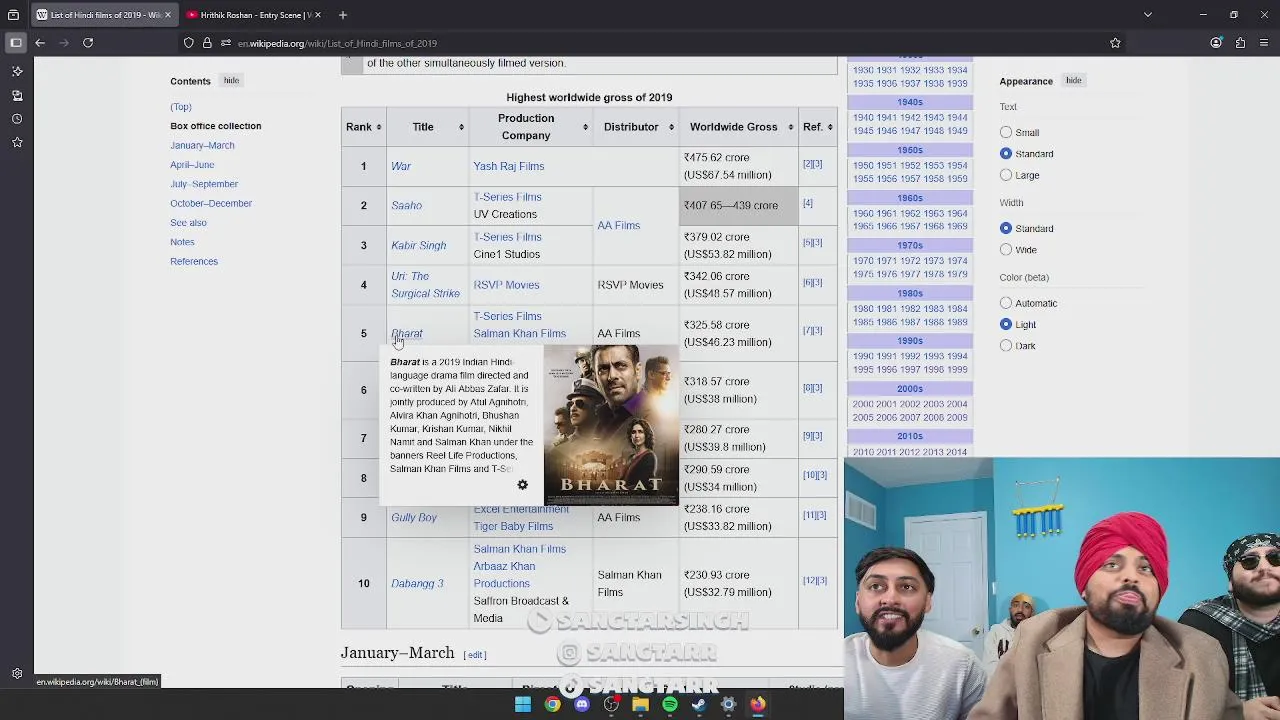1280x720 pixels.
Task: Open the Yash Raj Films link
Action: coord(509,166)
